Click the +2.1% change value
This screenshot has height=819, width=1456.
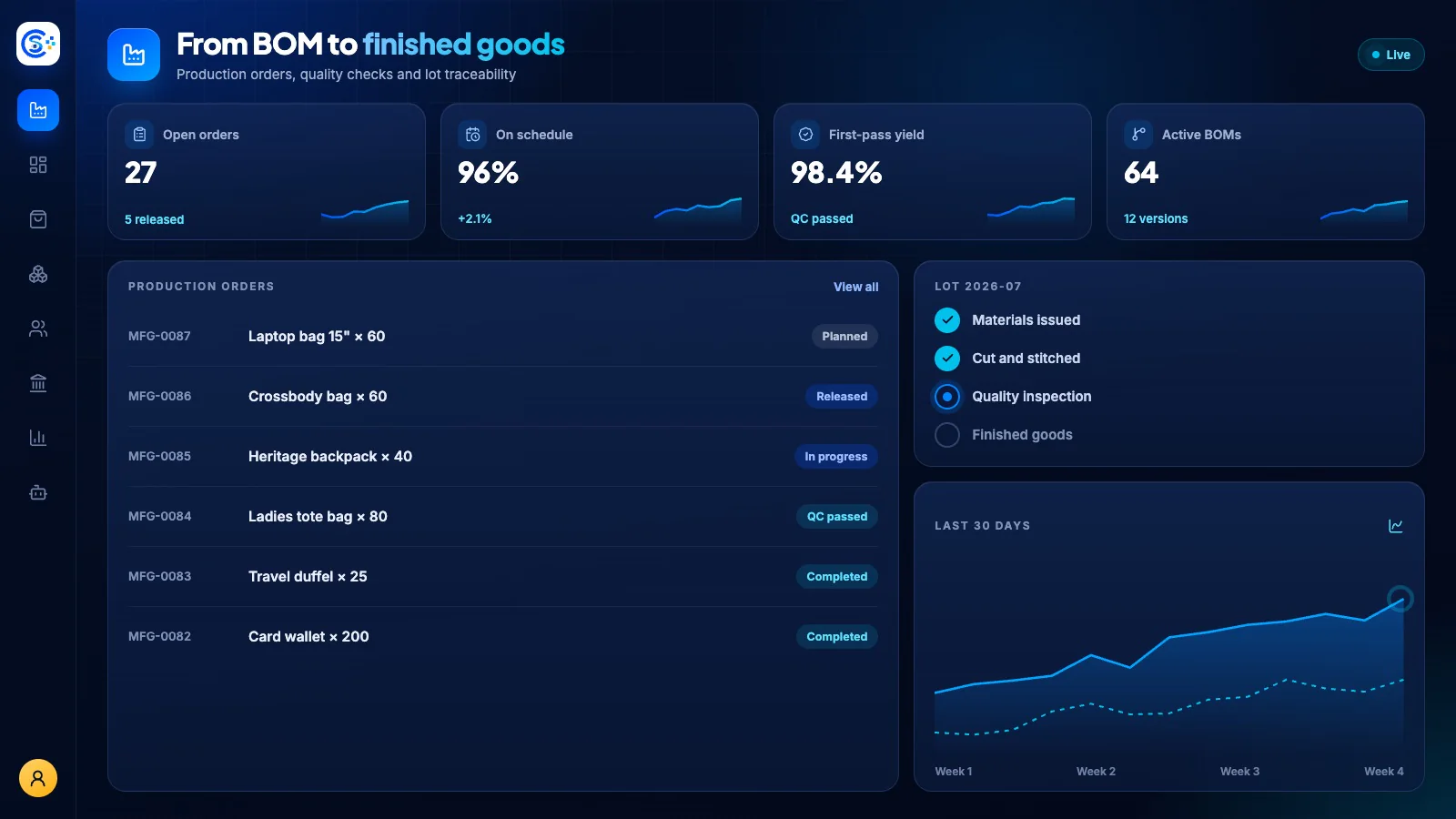pos(474,218)
